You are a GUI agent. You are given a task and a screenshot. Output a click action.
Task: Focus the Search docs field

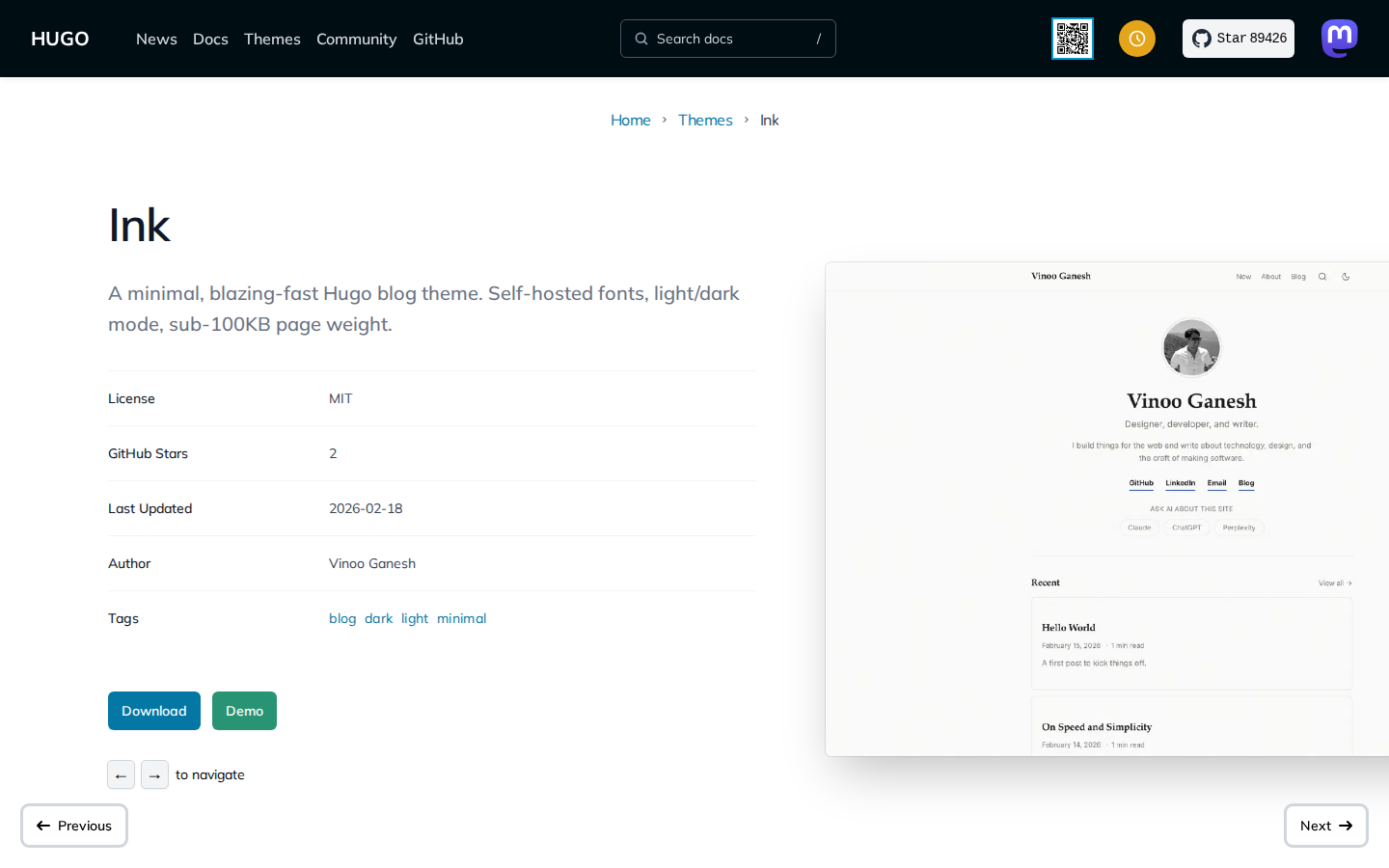click(x=728, y=39)
